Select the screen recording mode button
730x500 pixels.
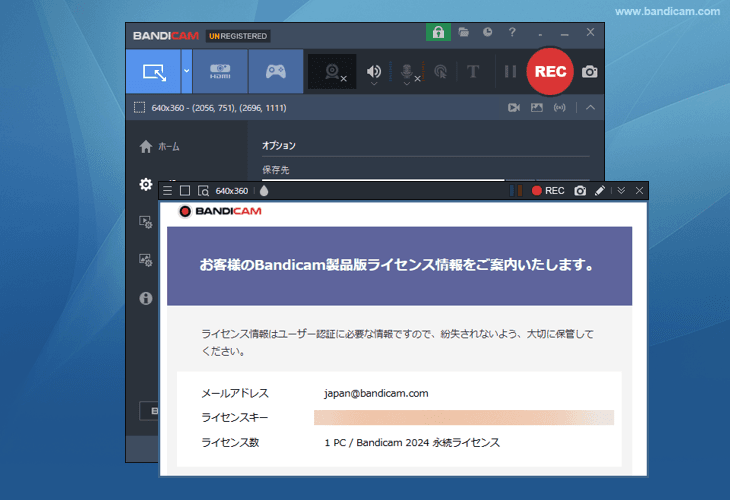(153, 72)
